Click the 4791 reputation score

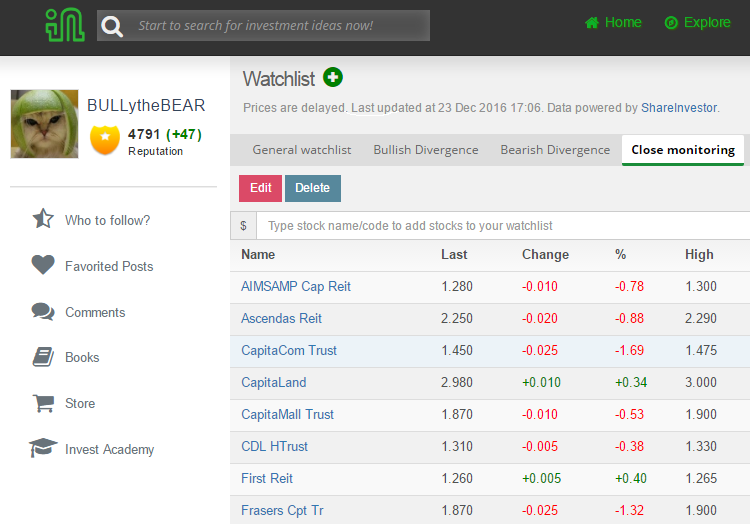[143, 134]
